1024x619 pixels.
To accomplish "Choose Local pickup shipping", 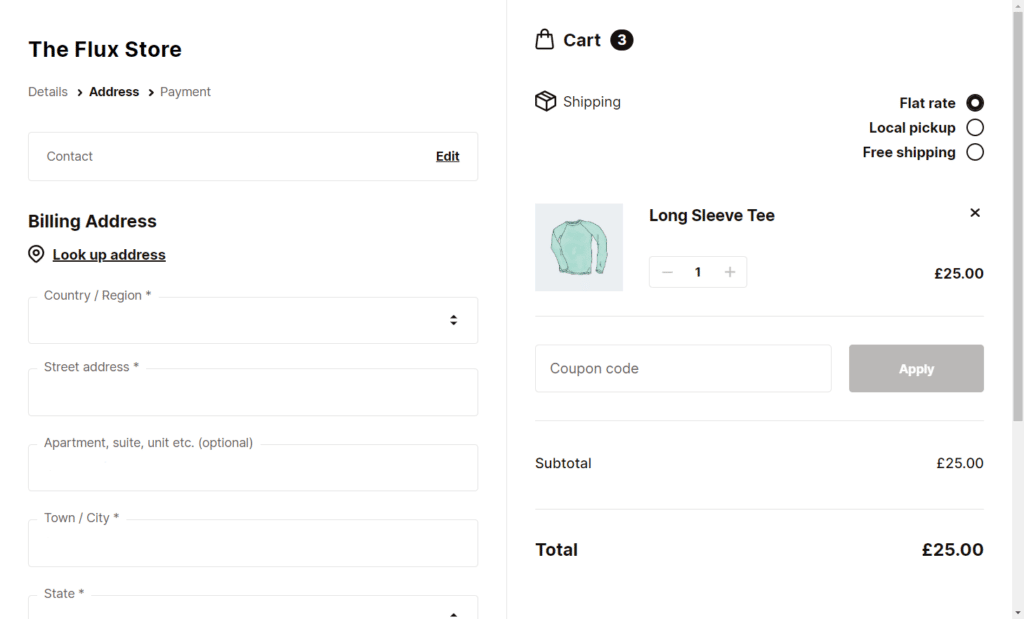I will pyautogui.click(x=975, y=128).
